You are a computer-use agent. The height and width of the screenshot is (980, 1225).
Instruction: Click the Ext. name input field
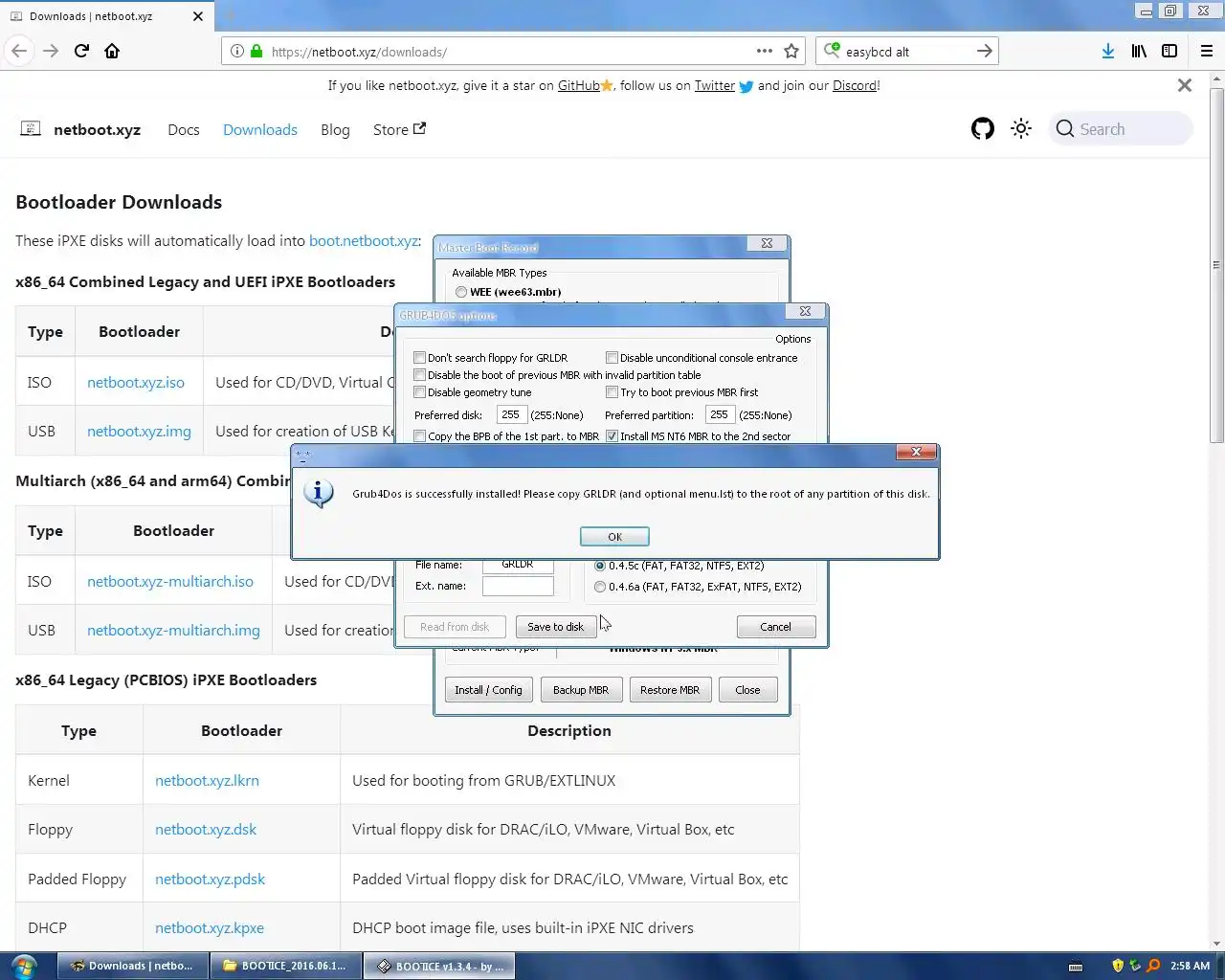518,586
